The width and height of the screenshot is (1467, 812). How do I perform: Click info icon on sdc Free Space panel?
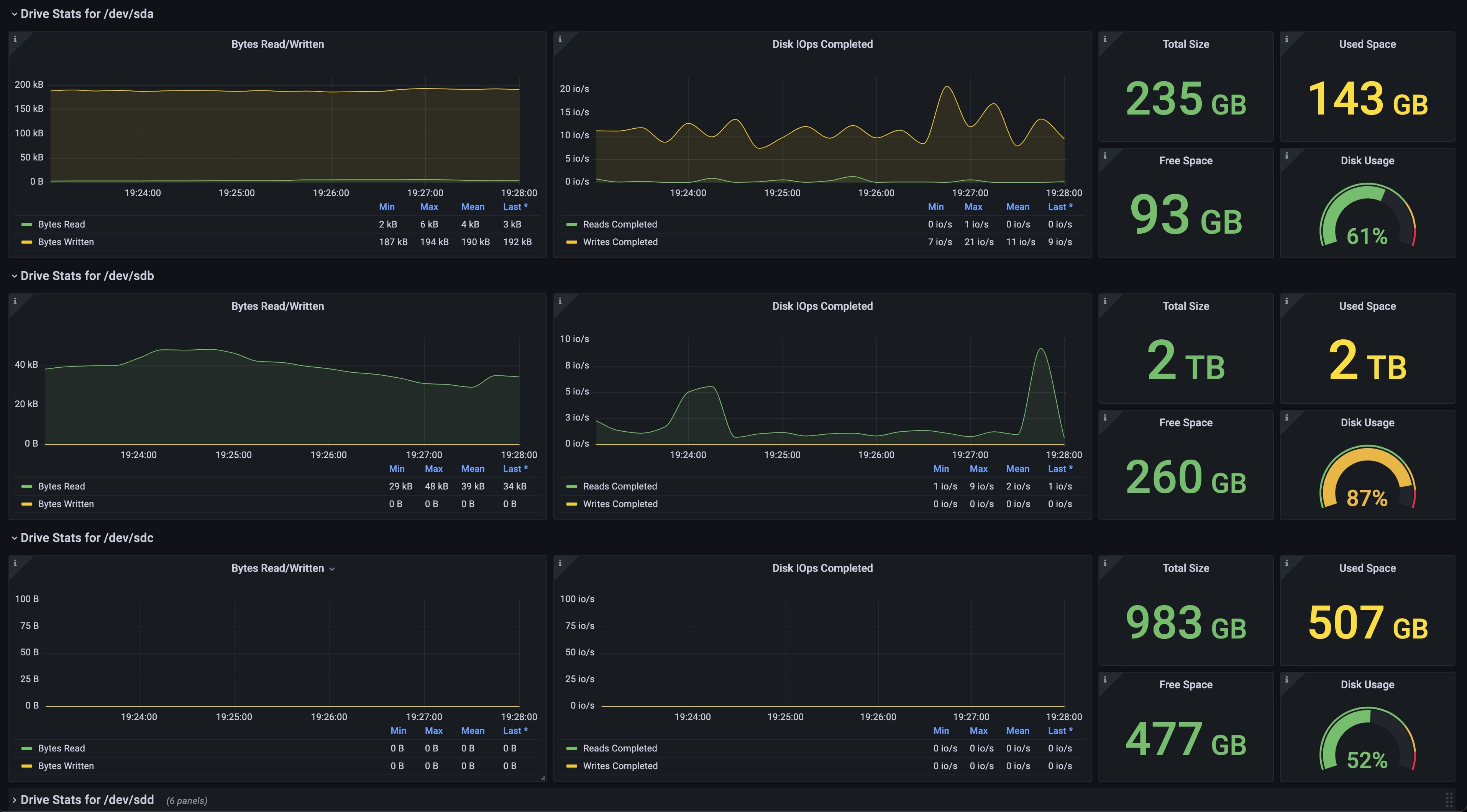1105,679
